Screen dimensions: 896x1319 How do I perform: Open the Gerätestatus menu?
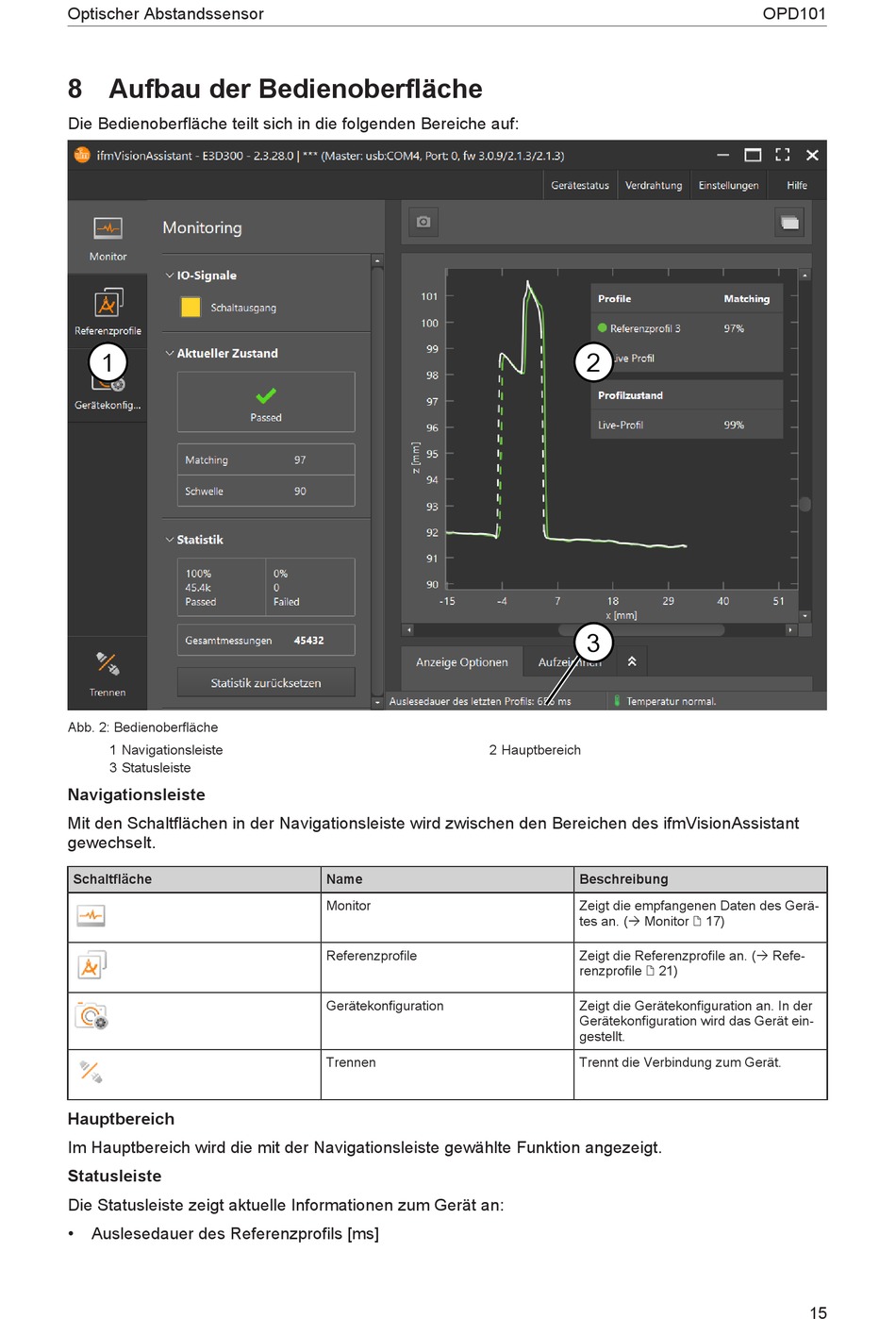pyautogui.click(x=580, y=185)
